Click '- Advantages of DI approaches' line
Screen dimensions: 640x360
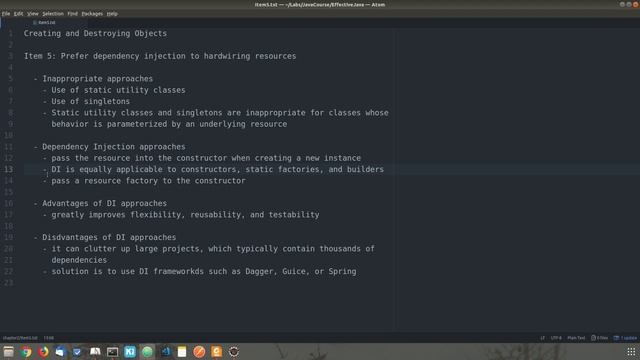coord(100,203)
